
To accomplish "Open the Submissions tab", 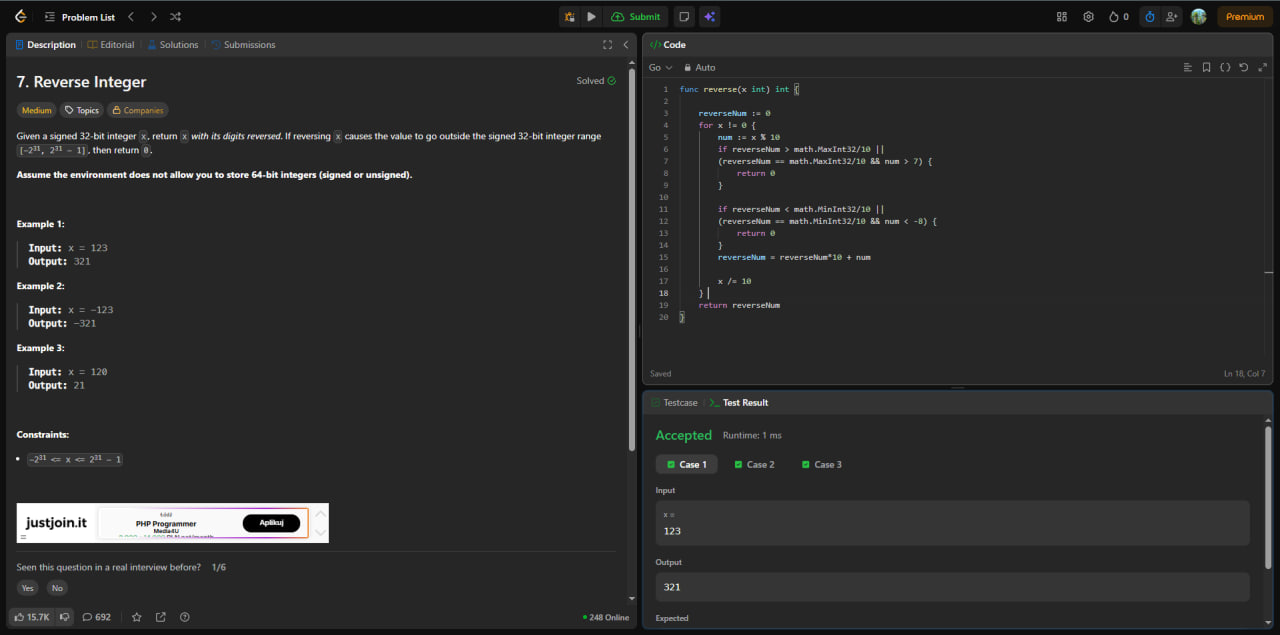I will pos(244,45).
